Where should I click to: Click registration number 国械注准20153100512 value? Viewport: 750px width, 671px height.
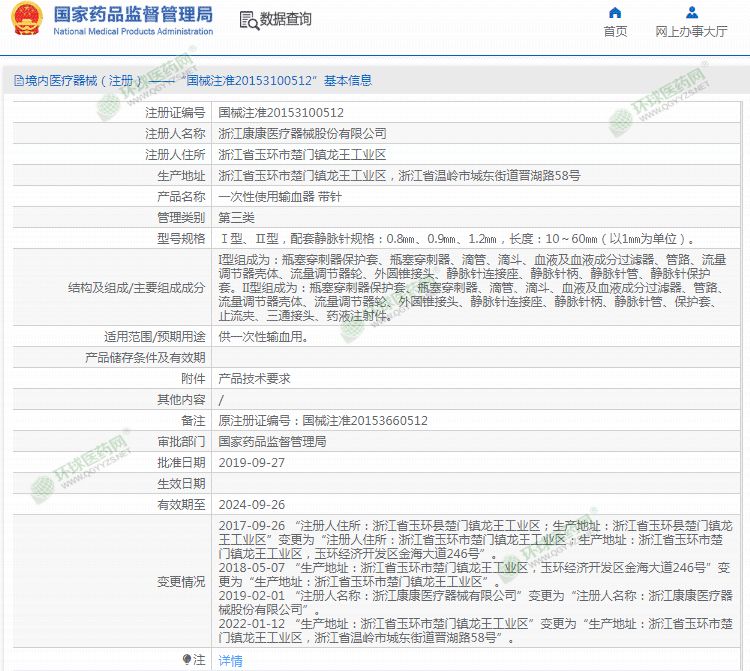(x=281, y=113)
